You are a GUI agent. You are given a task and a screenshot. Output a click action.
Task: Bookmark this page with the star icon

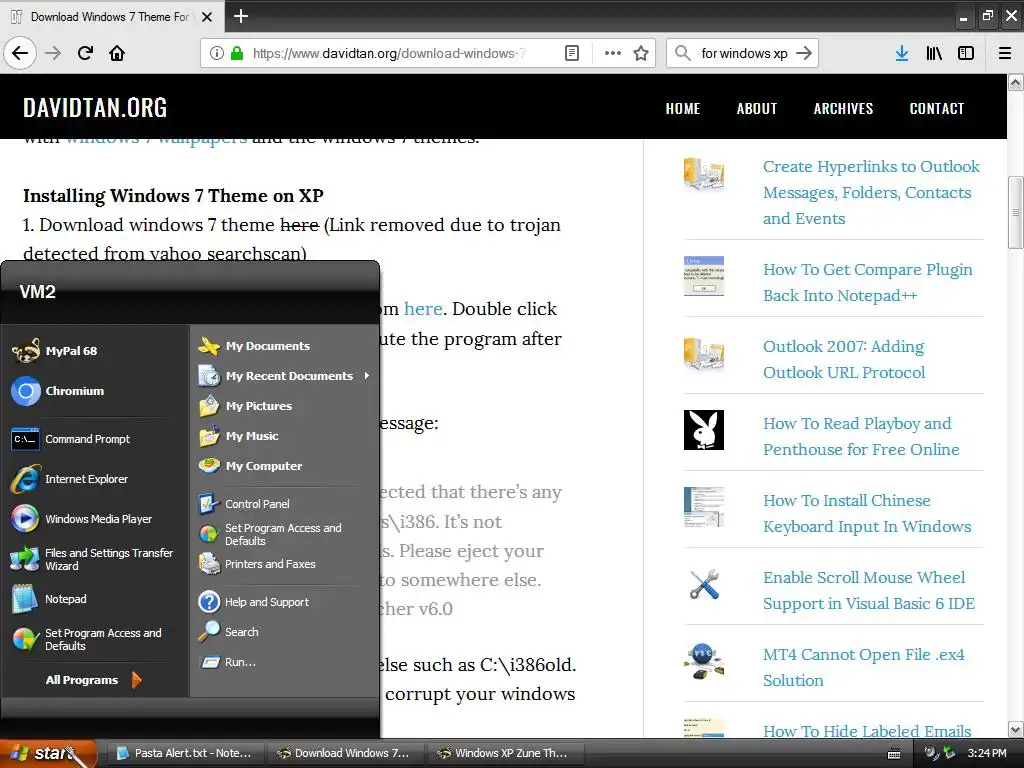pos(641,53)
